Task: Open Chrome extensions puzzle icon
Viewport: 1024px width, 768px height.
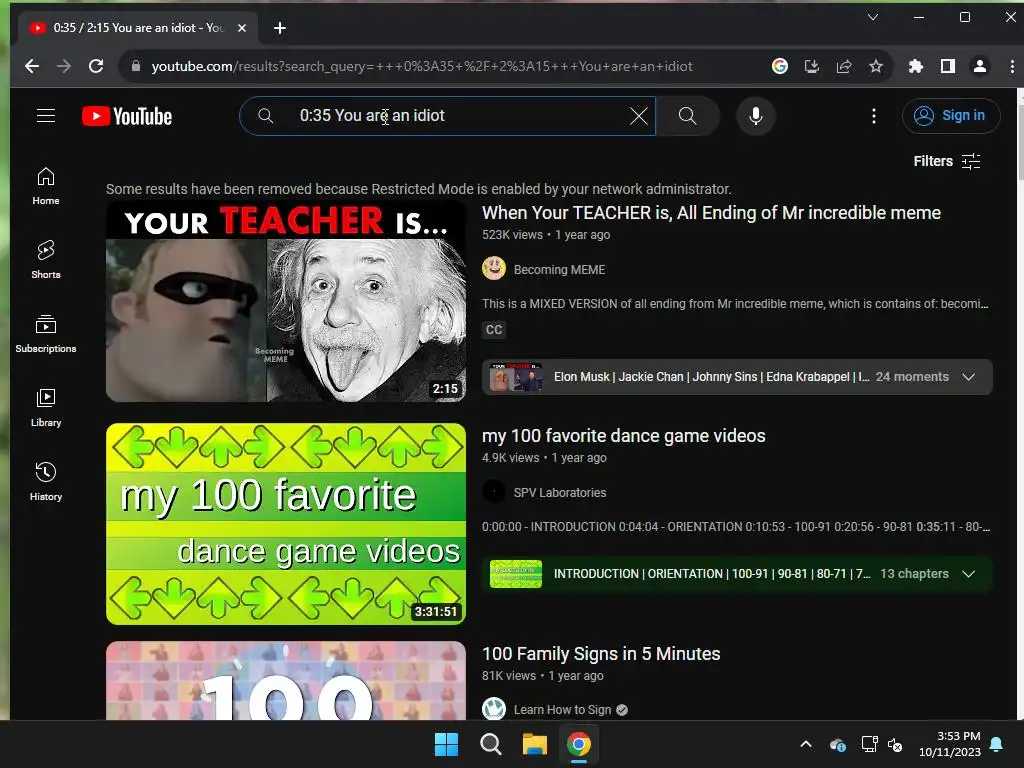Action: (x=916, y=66)
